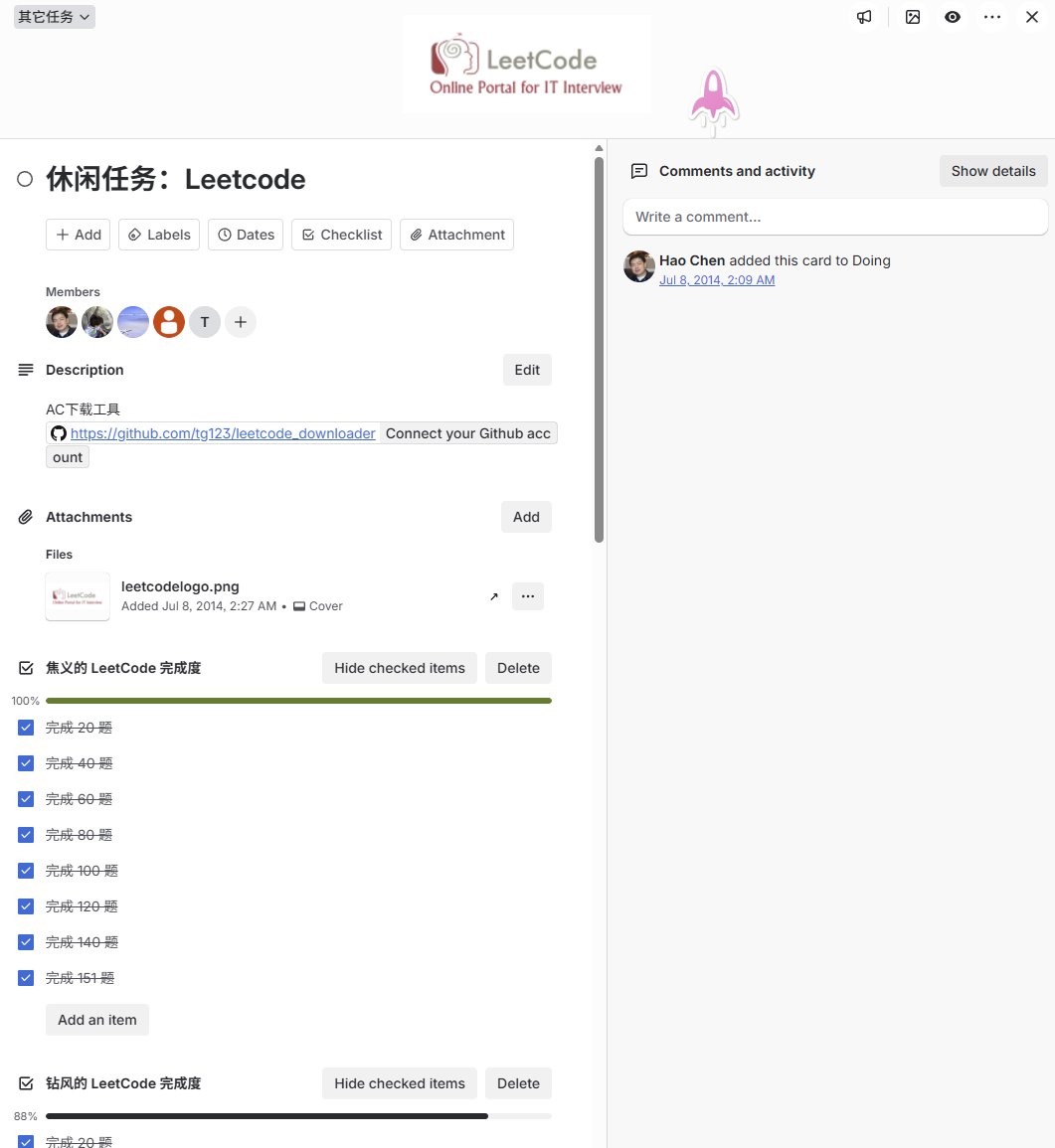This screenshot has width=1055, height=1148.
Task: Click the Write a comment field
Action: [835, 217]
